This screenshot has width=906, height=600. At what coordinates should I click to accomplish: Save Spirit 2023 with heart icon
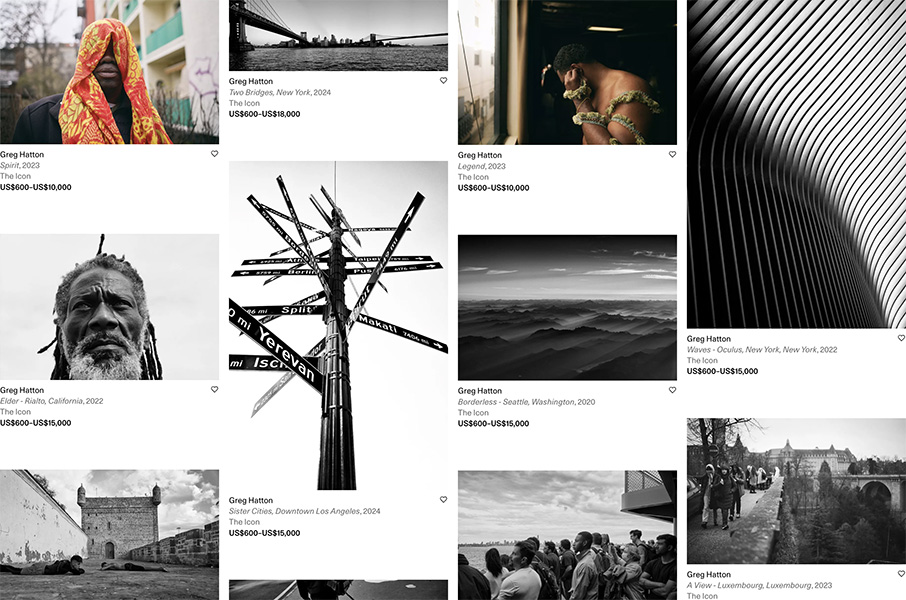pyautogui.click(x=214, y=154)
